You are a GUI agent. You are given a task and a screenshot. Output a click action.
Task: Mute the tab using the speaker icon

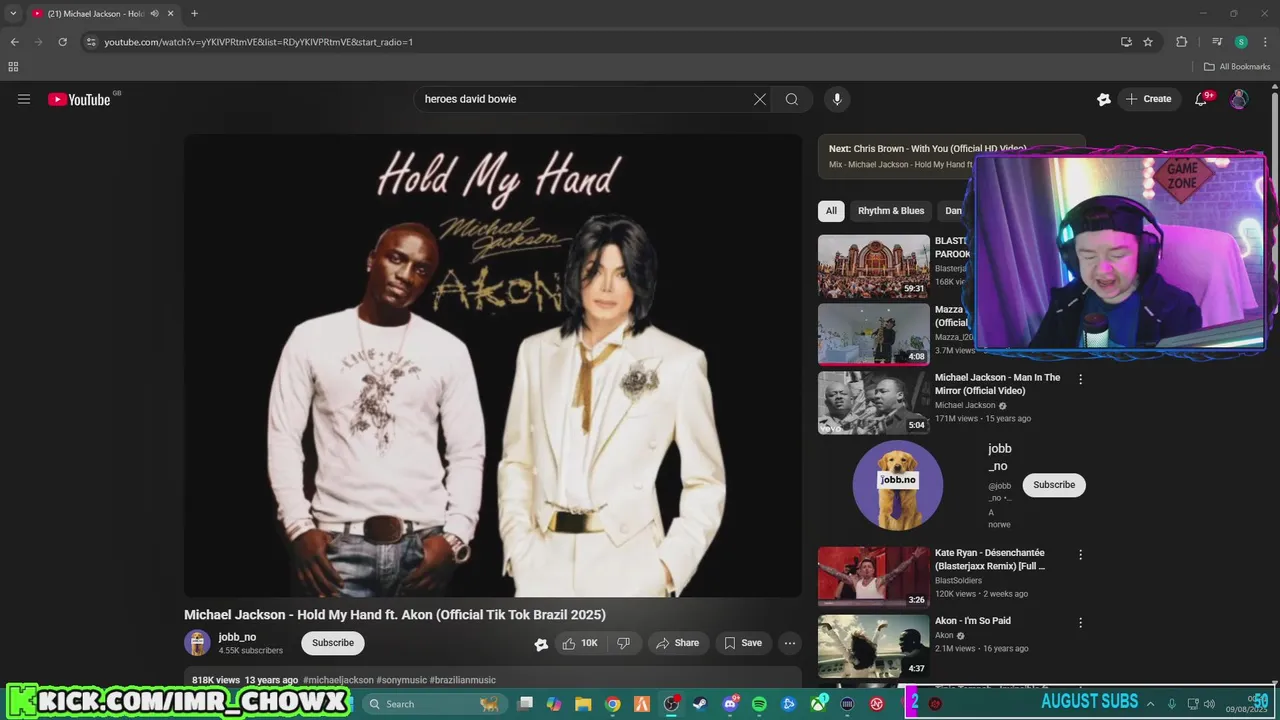pos(154,14)
